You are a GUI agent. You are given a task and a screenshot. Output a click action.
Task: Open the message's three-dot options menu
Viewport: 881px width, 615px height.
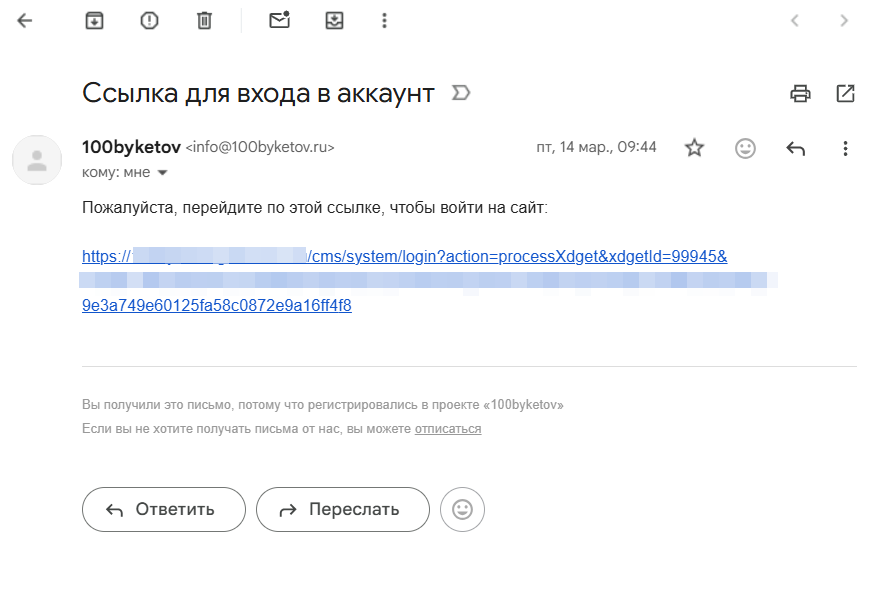pos(845,147)
